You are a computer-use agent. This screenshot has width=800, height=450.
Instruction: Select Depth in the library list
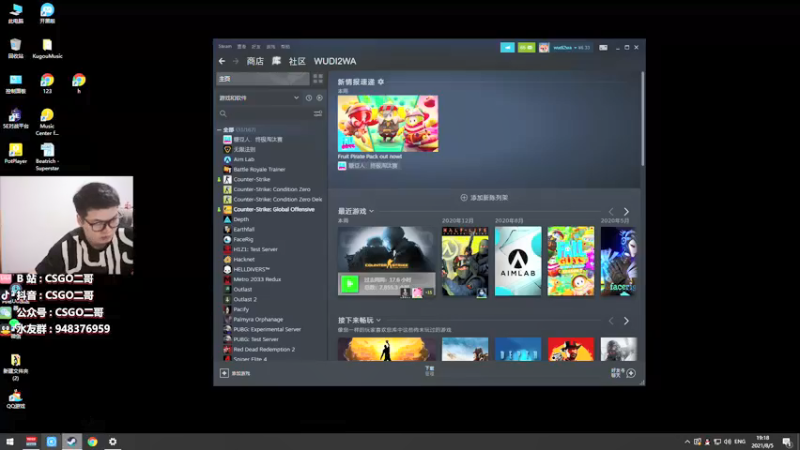click(x=241, y=219)
